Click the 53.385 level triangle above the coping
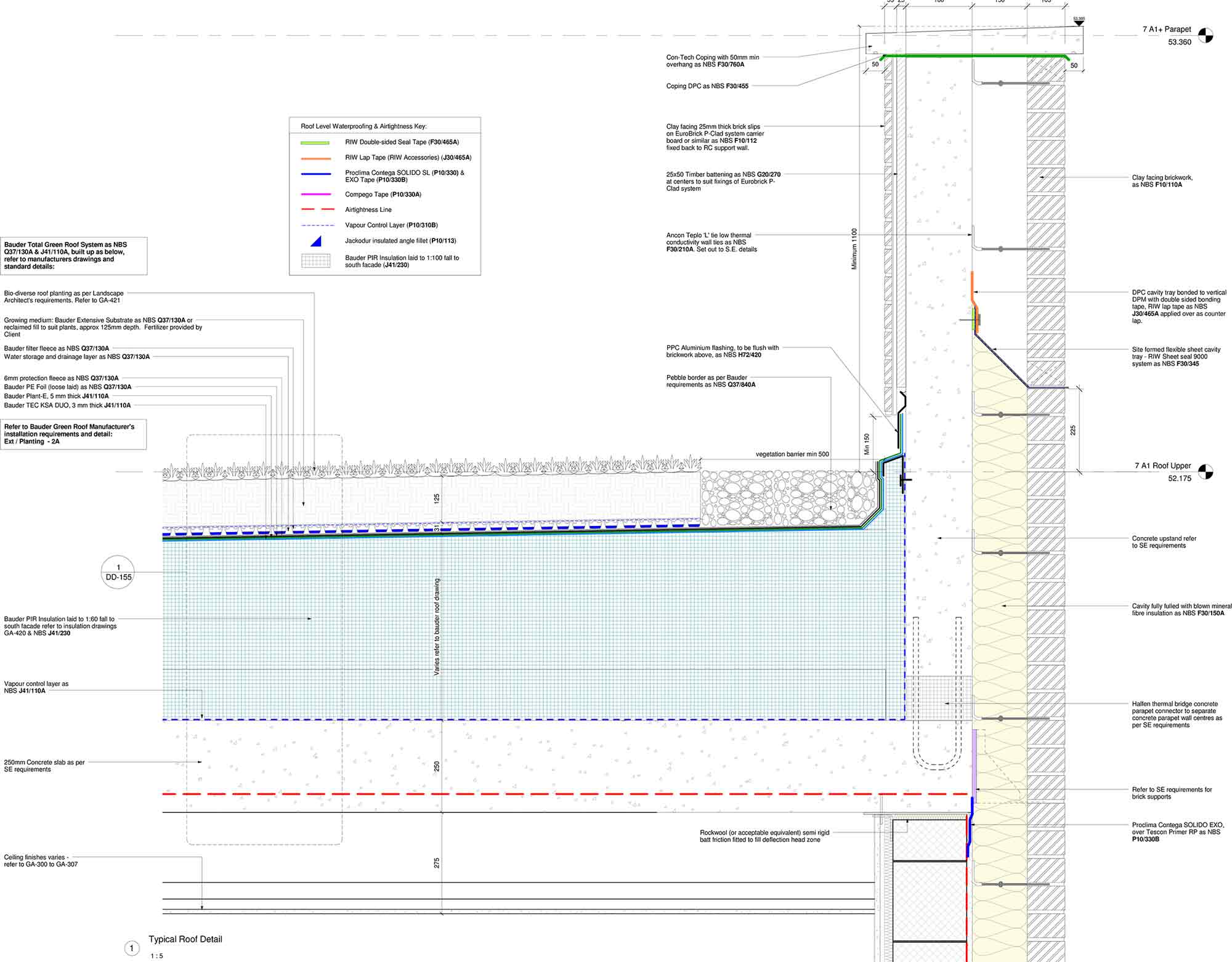The width and height of the screenshot is (1232, 962). (1079, 22)
